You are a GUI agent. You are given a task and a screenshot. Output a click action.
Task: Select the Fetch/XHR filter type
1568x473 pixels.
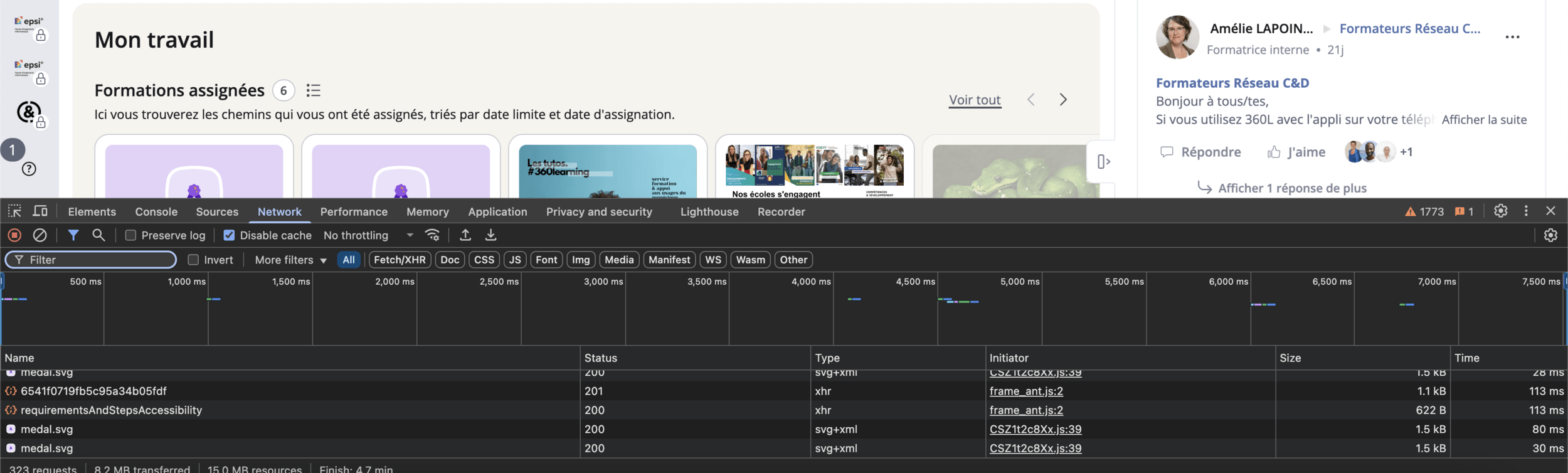400,260
